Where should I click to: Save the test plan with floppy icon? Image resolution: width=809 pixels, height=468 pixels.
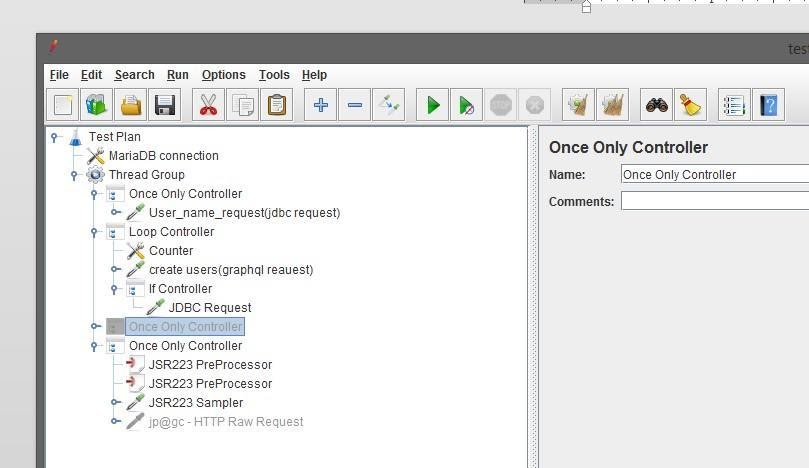pos(165,104)
